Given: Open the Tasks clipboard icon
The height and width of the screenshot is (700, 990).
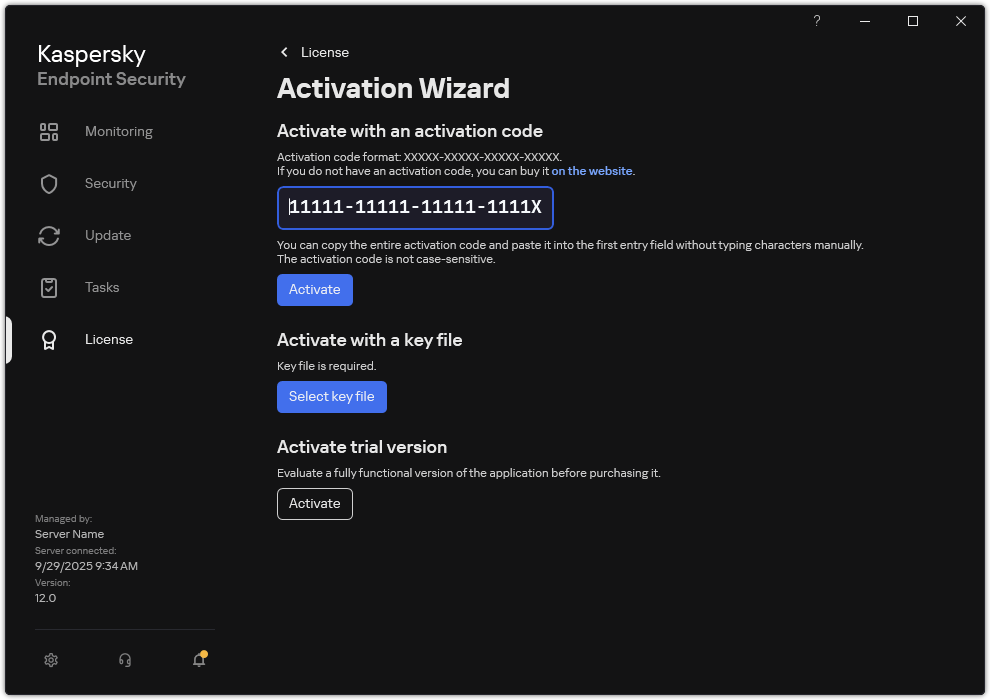Looking at the screenshot, I should [49, 287].
